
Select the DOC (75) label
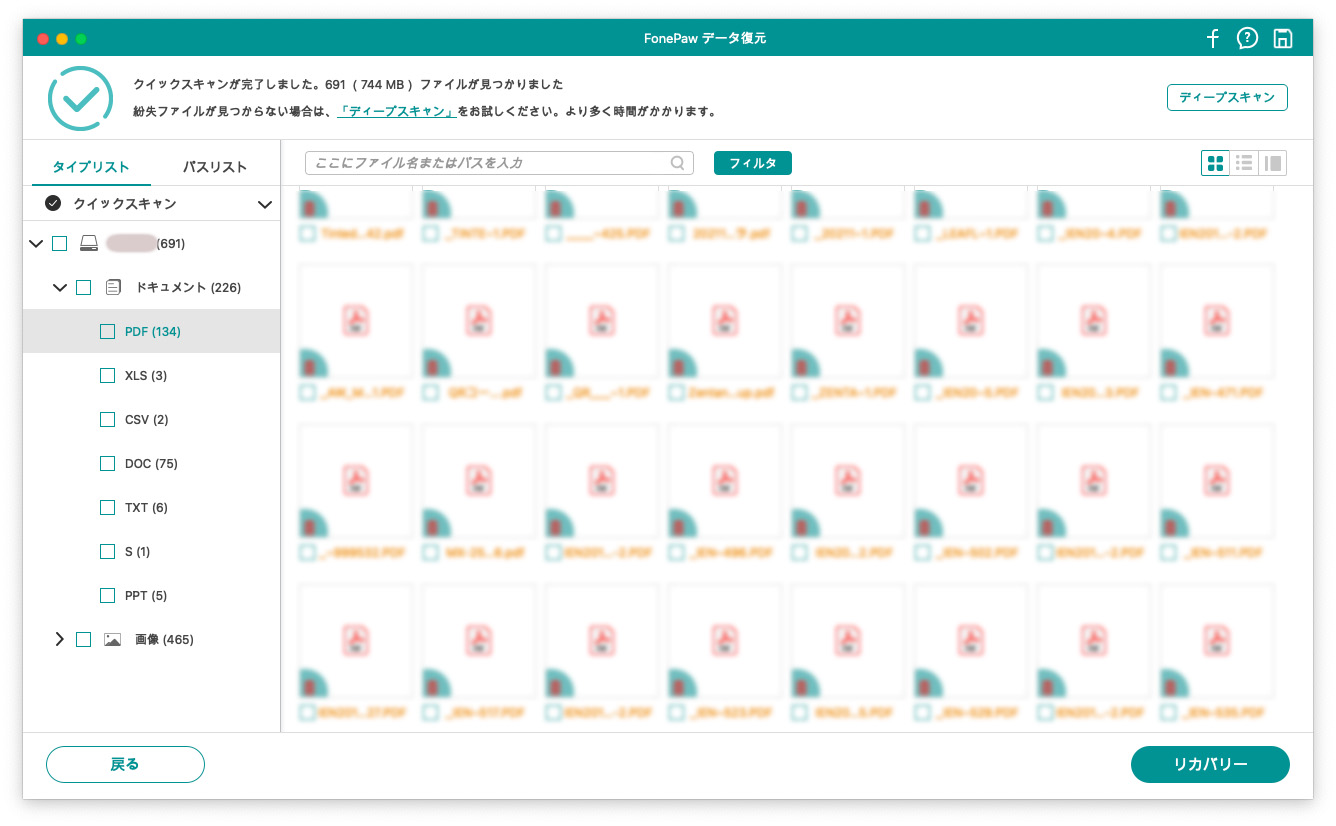pyautogui.click(x=151, y=463)
